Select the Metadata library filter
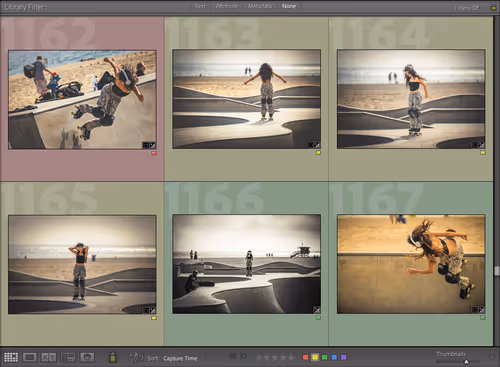 (260, 6)
